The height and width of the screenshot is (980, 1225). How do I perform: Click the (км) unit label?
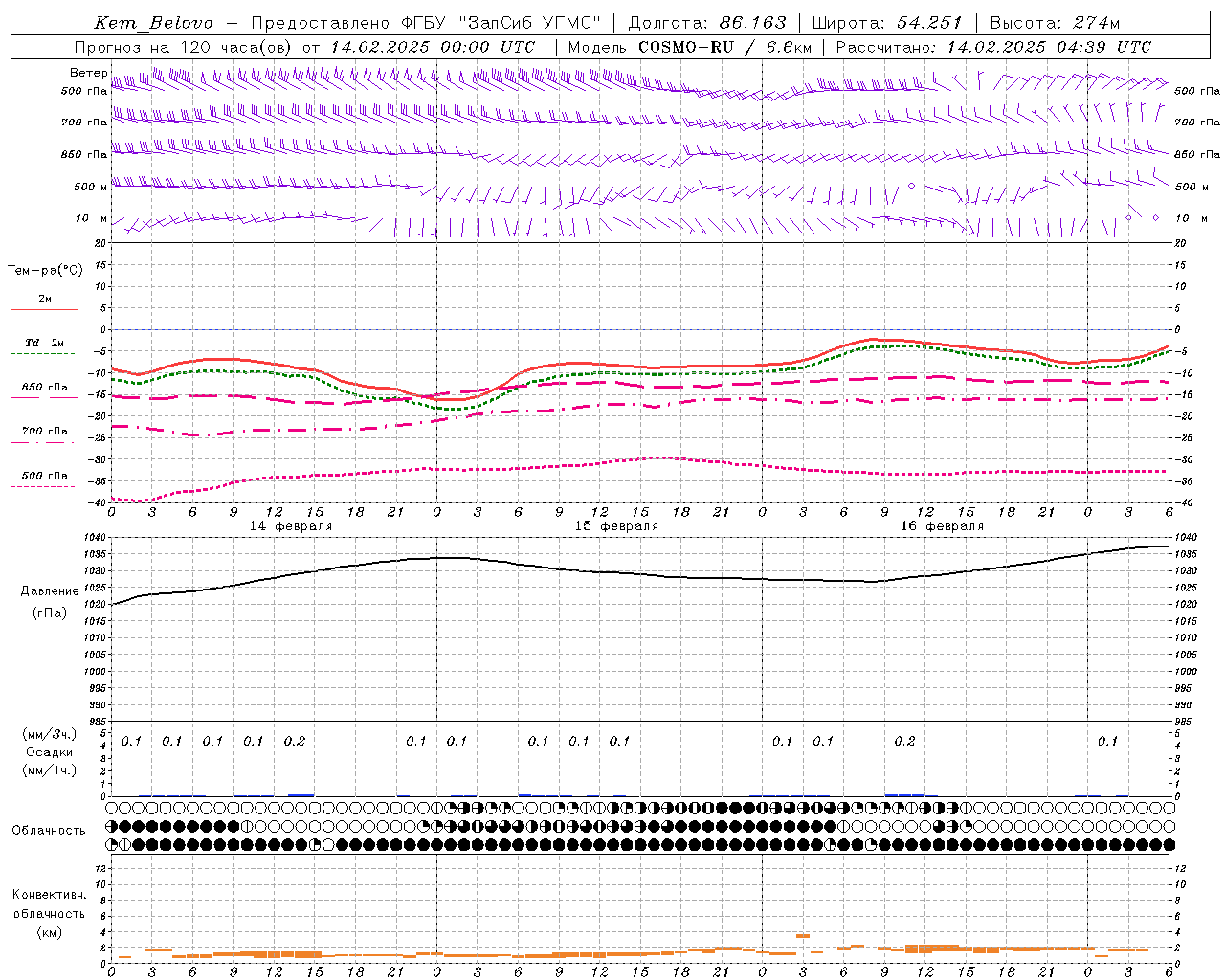(49, 932)
